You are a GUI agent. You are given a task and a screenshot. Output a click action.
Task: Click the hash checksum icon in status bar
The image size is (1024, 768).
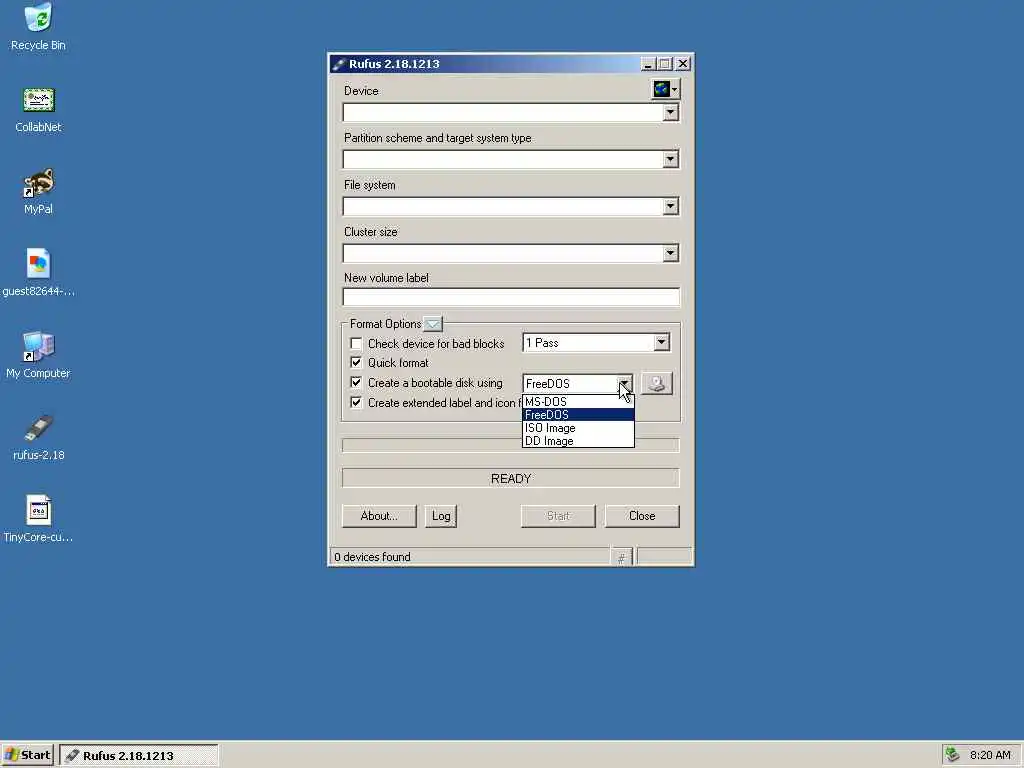tap(621, 557)
